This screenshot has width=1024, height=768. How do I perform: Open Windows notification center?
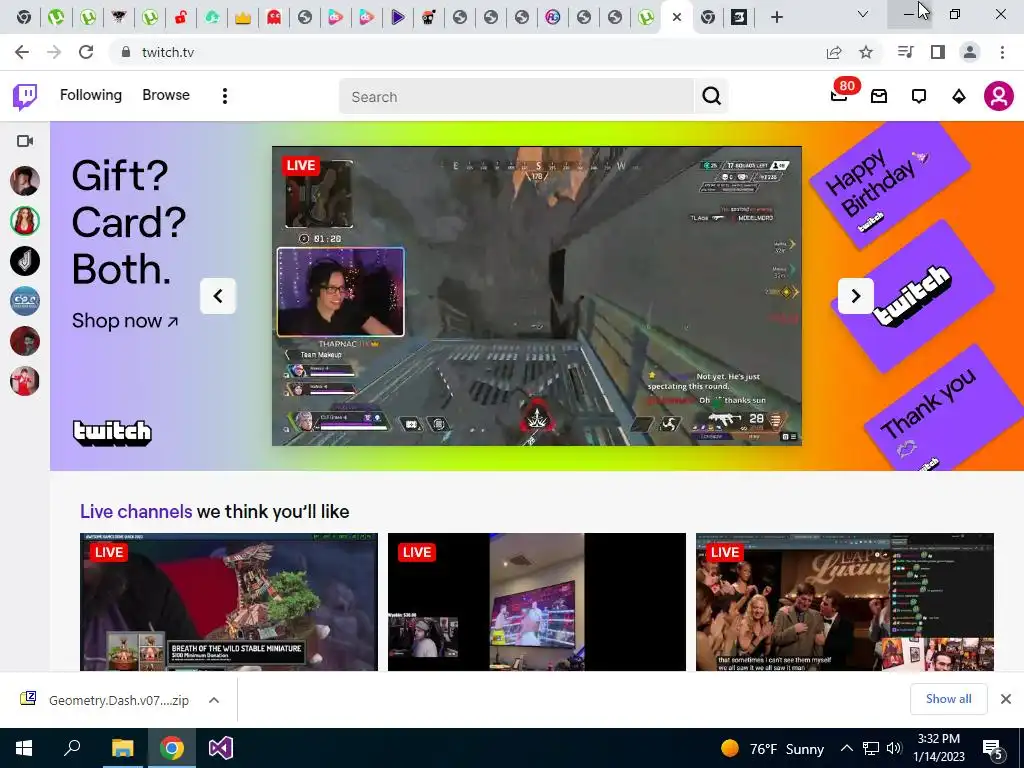(x=993, y=749)
